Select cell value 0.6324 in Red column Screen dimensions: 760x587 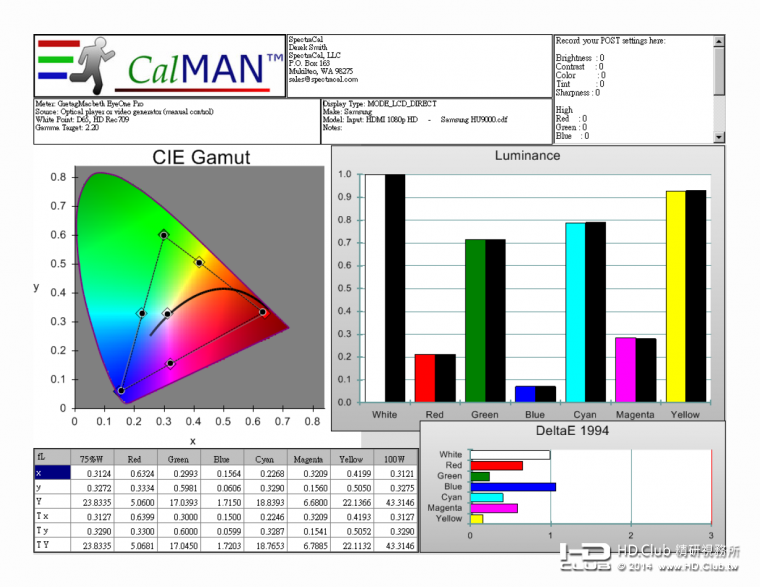pos(136,473)
